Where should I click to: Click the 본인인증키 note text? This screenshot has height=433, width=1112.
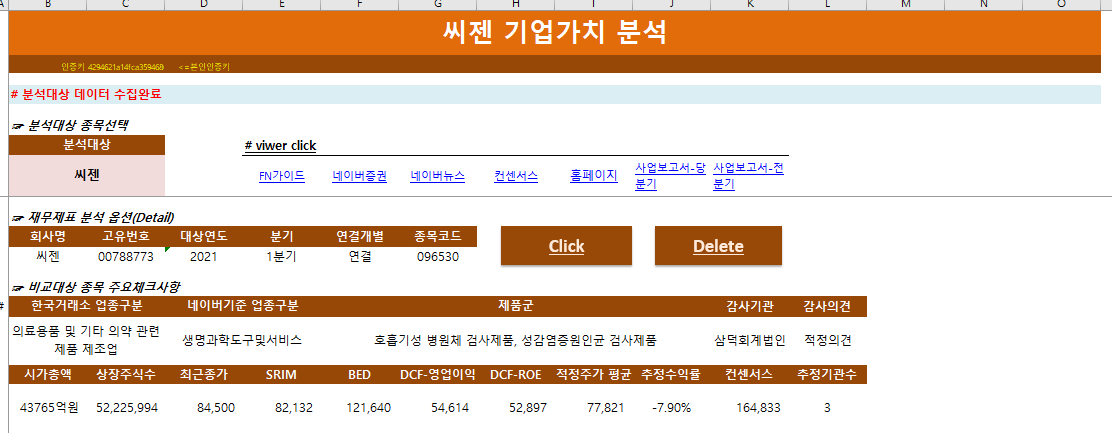point(204,67)
